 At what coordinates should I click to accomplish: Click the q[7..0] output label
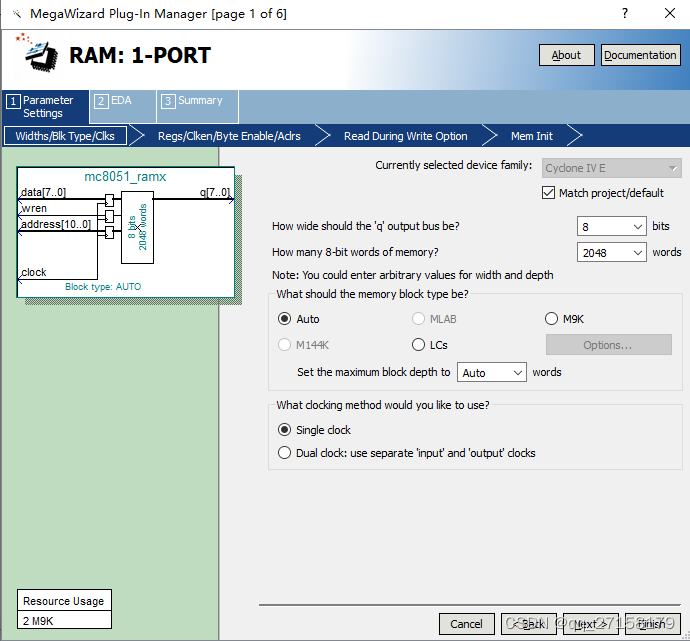pos(215,192)
